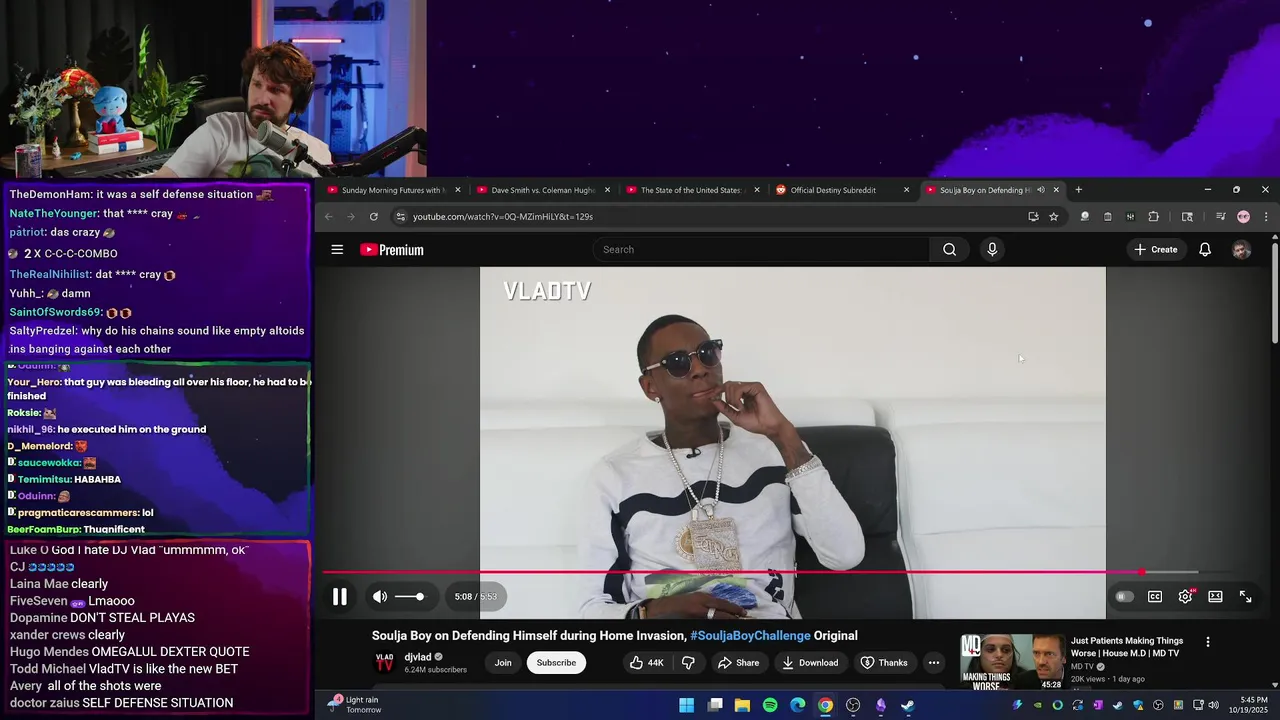Open more actions ellipsis under the video
This screenshot has width=1280, height=720.
tap(933, 663)
